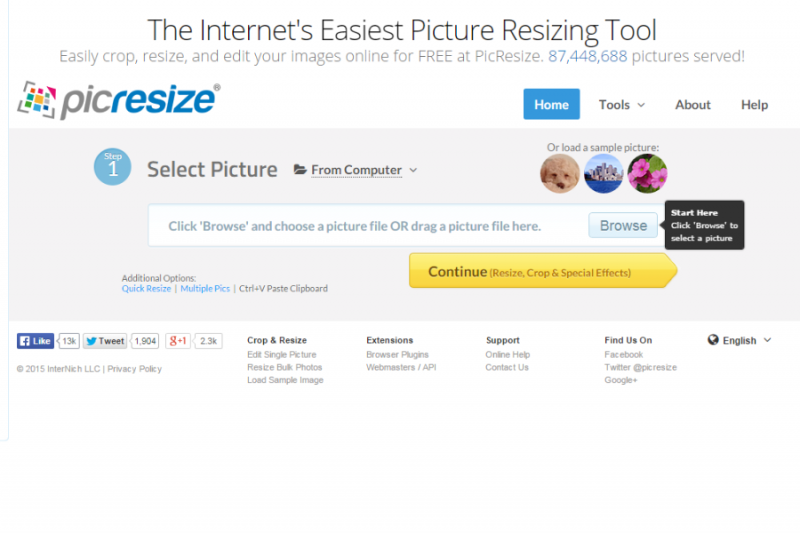Open the About page
800x533 pixels.
tap(693, 104)
